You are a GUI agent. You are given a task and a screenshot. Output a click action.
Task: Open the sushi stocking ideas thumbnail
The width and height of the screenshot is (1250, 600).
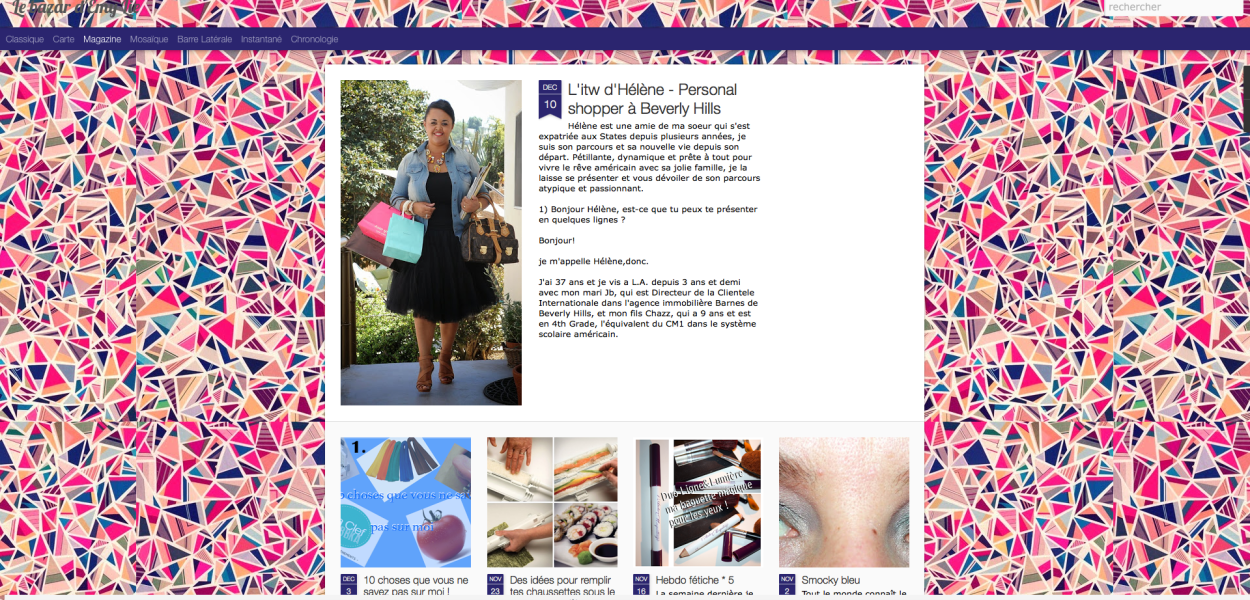[552, 502]
